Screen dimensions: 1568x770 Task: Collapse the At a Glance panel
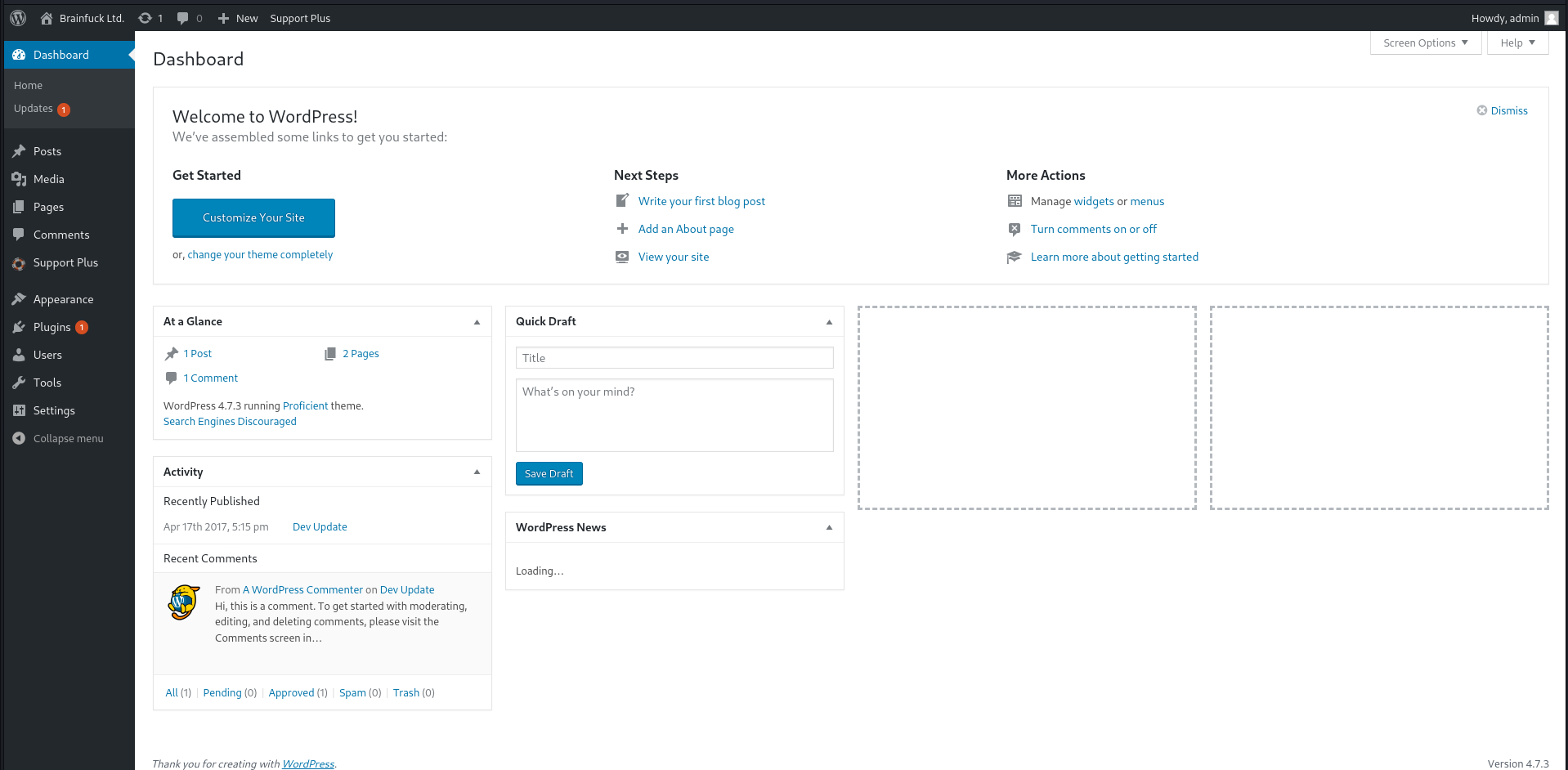(x=477, y=322)
